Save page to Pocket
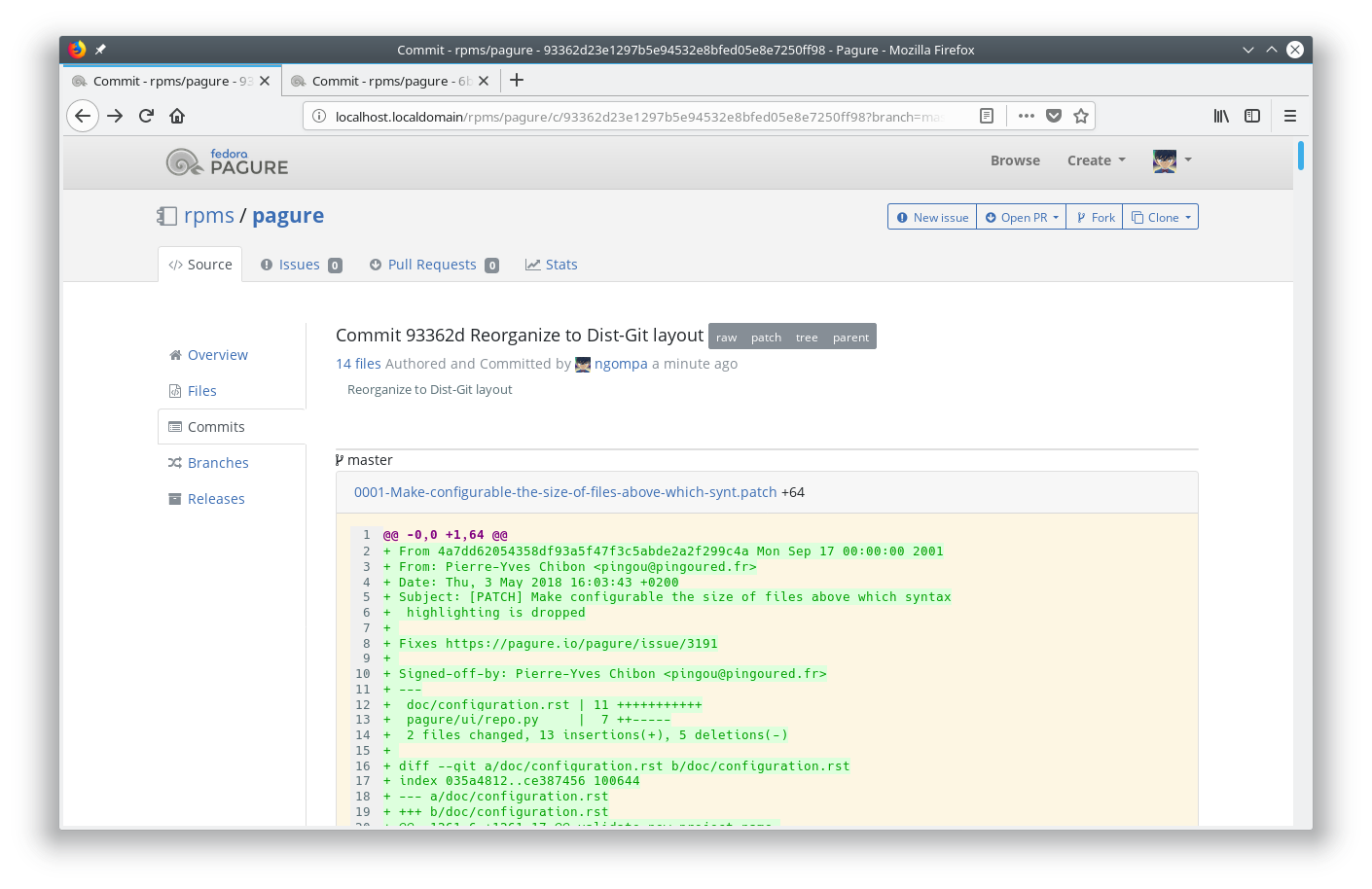This screenshot has width=1372, height=889. point(1054,116)
